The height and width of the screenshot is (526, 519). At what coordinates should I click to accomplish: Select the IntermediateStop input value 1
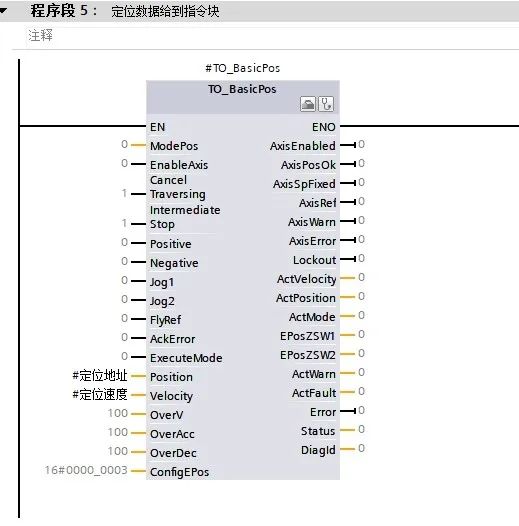click(124, 223)
